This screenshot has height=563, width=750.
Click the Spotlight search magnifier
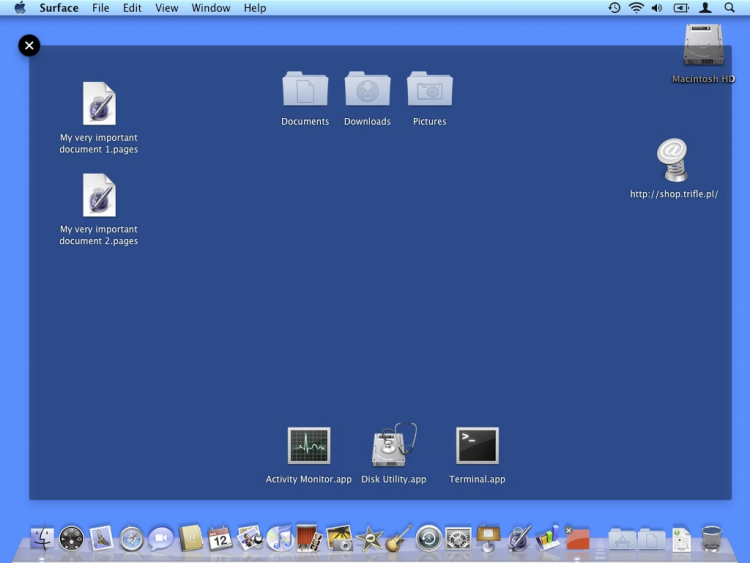click(x=730, y=8)
